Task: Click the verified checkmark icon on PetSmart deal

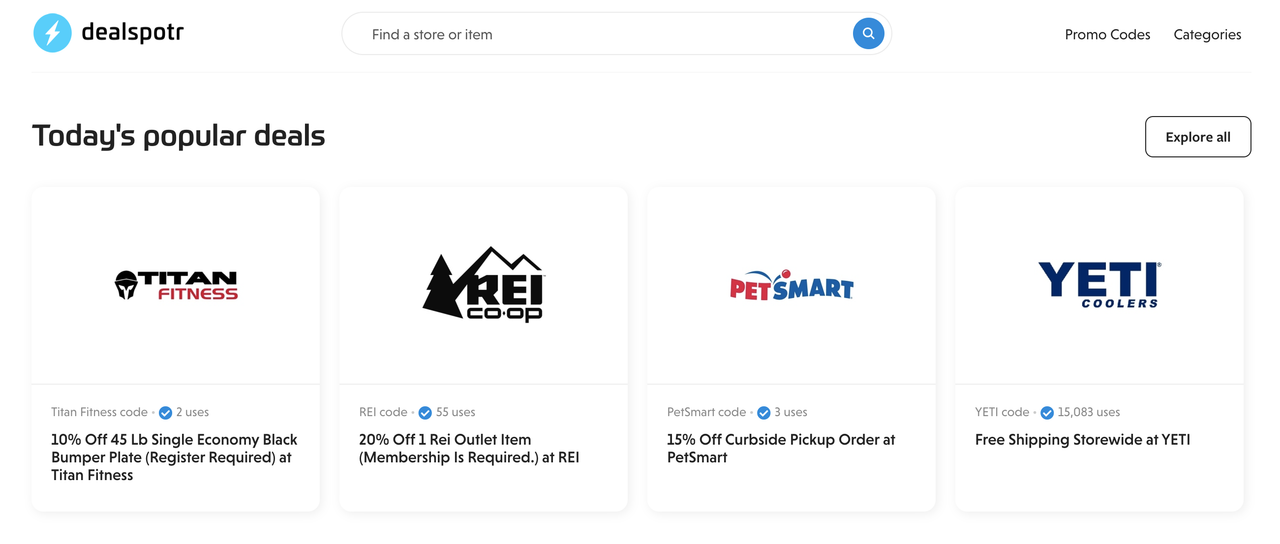Action: pyautogui.click(x=764, y=413)
